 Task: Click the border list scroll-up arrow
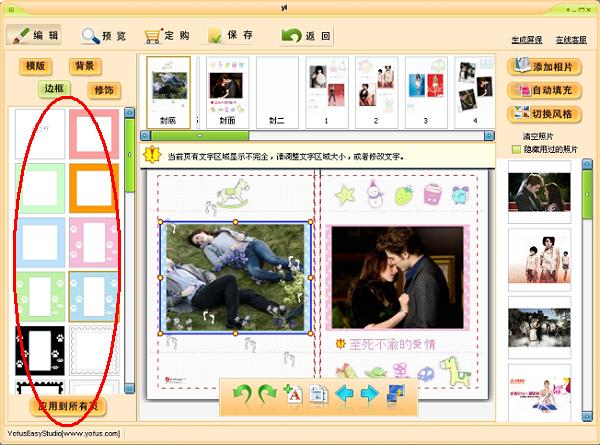pos(130,112)
